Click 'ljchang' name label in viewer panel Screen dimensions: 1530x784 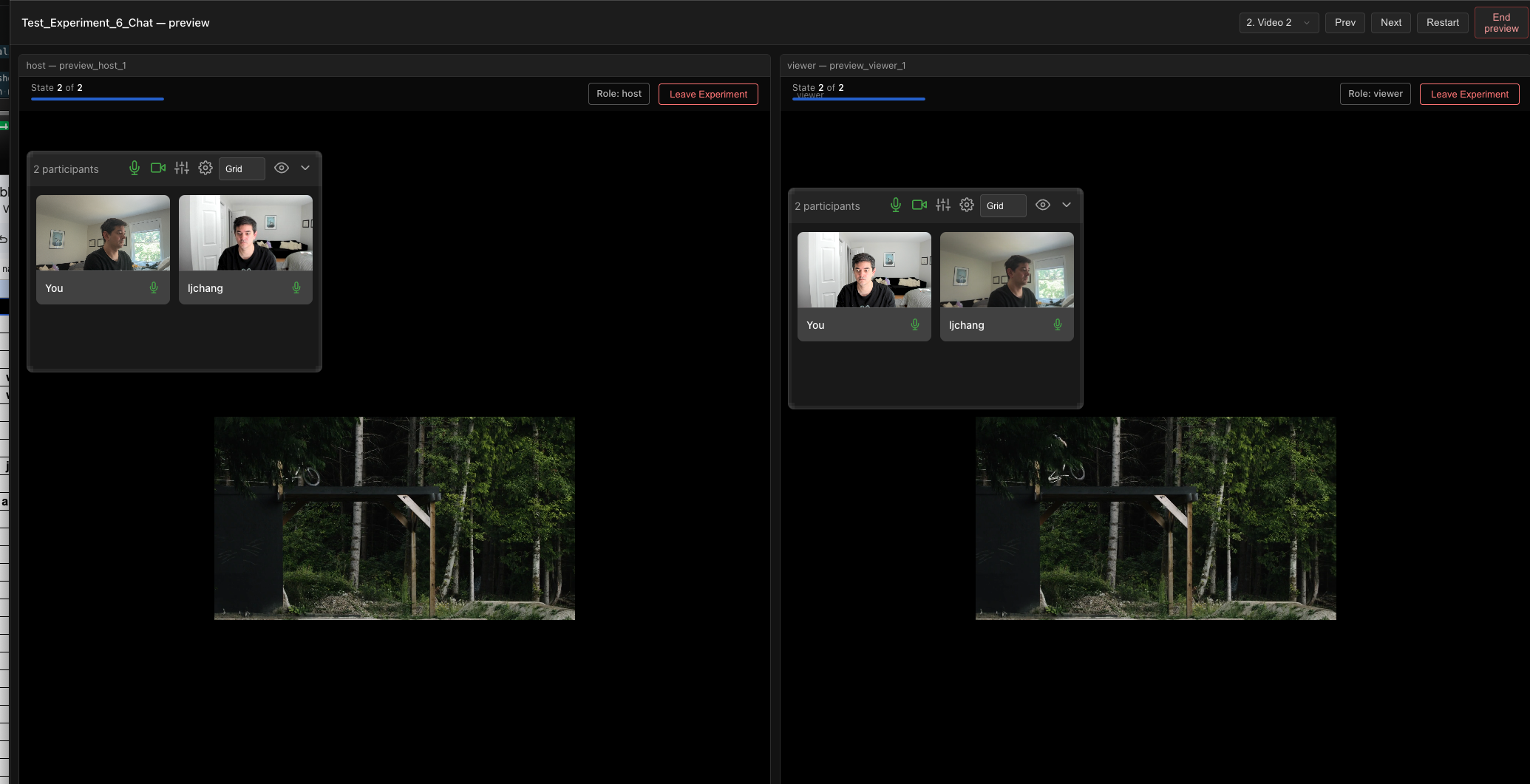(x=967, y=325)
